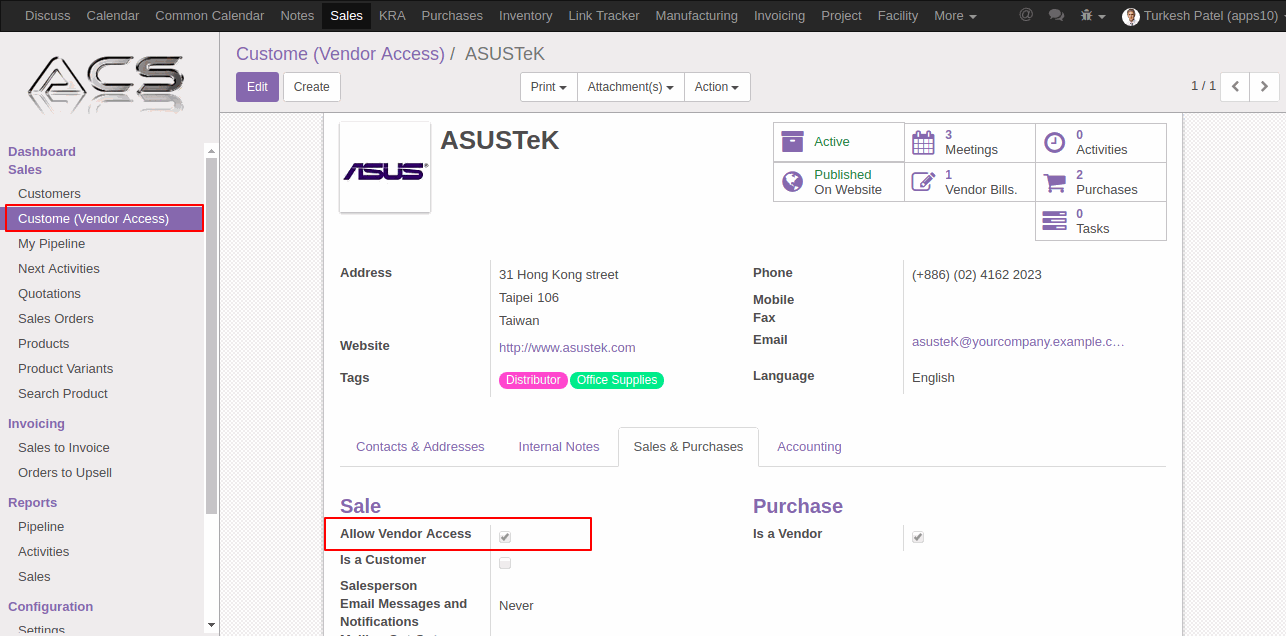Screen dimensions: 1286x636
Task: Open the Link Tracker menu
Action: coord(604,16)
